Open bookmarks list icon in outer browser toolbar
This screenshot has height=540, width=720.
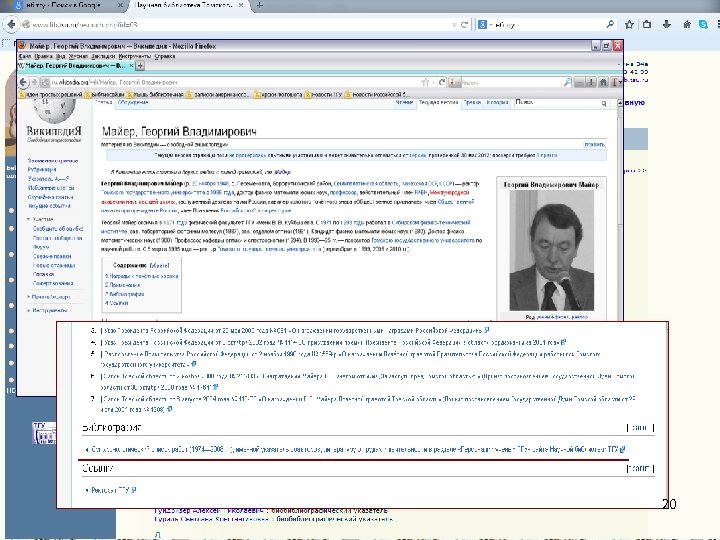[x=647, y=24]
